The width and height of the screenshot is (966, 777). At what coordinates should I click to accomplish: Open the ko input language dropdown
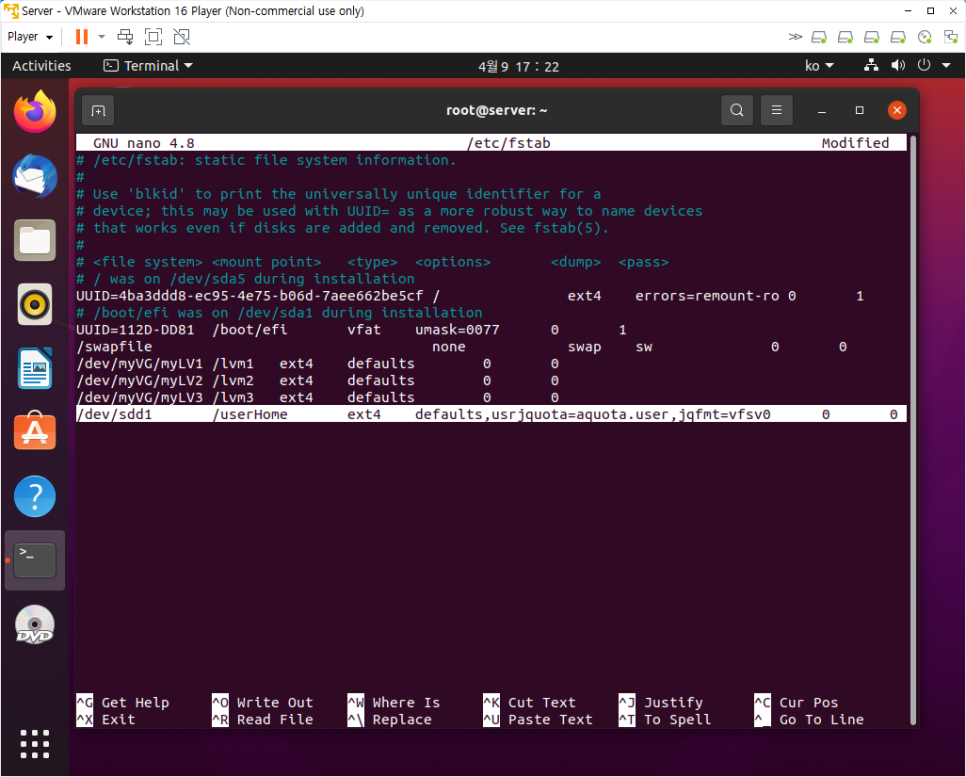point(819,65)
